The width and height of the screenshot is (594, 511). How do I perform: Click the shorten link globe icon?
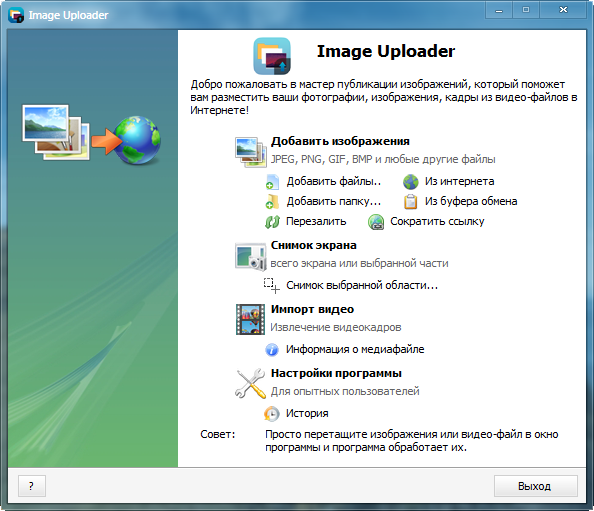point(376,222)
